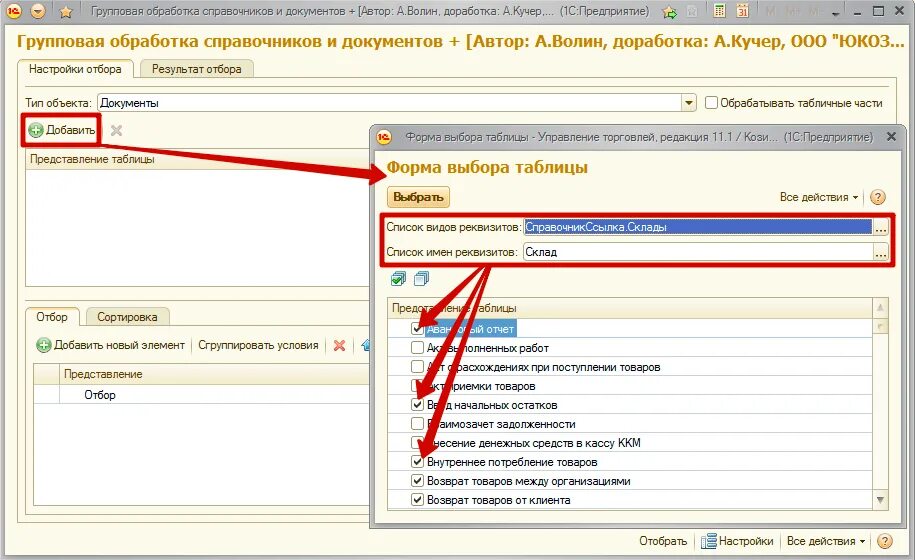Open the ellipsis button for Список видов реквизитов
The width and height of the screenshot is (915, 560).
[x=881, y=228]
